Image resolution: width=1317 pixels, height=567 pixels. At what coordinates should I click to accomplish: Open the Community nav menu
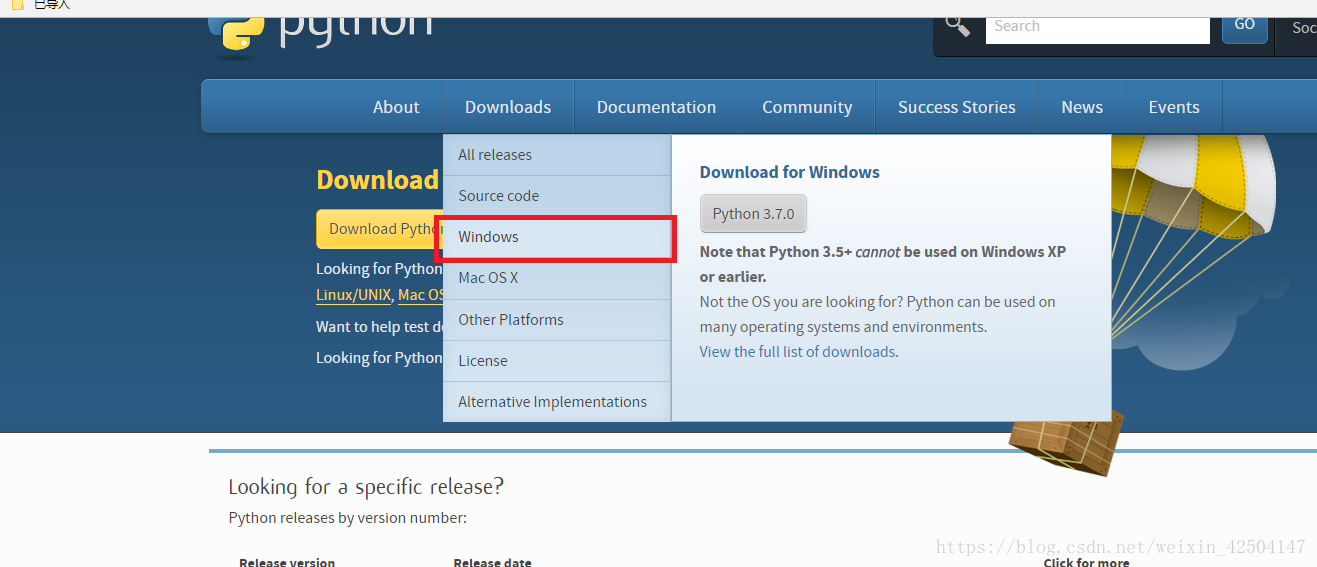point(807,107)
